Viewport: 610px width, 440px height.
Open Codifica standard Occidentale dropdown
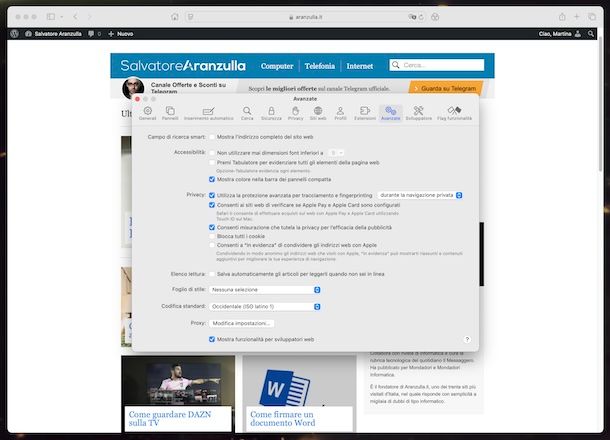pos(265,307)
